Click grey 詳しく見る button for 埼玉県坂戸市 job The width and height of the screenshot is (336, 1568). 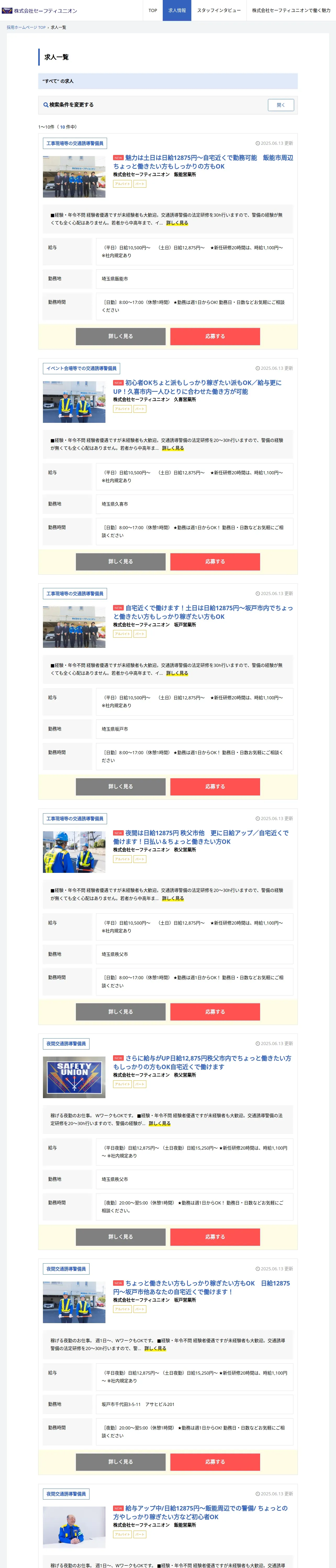point(121,786)
